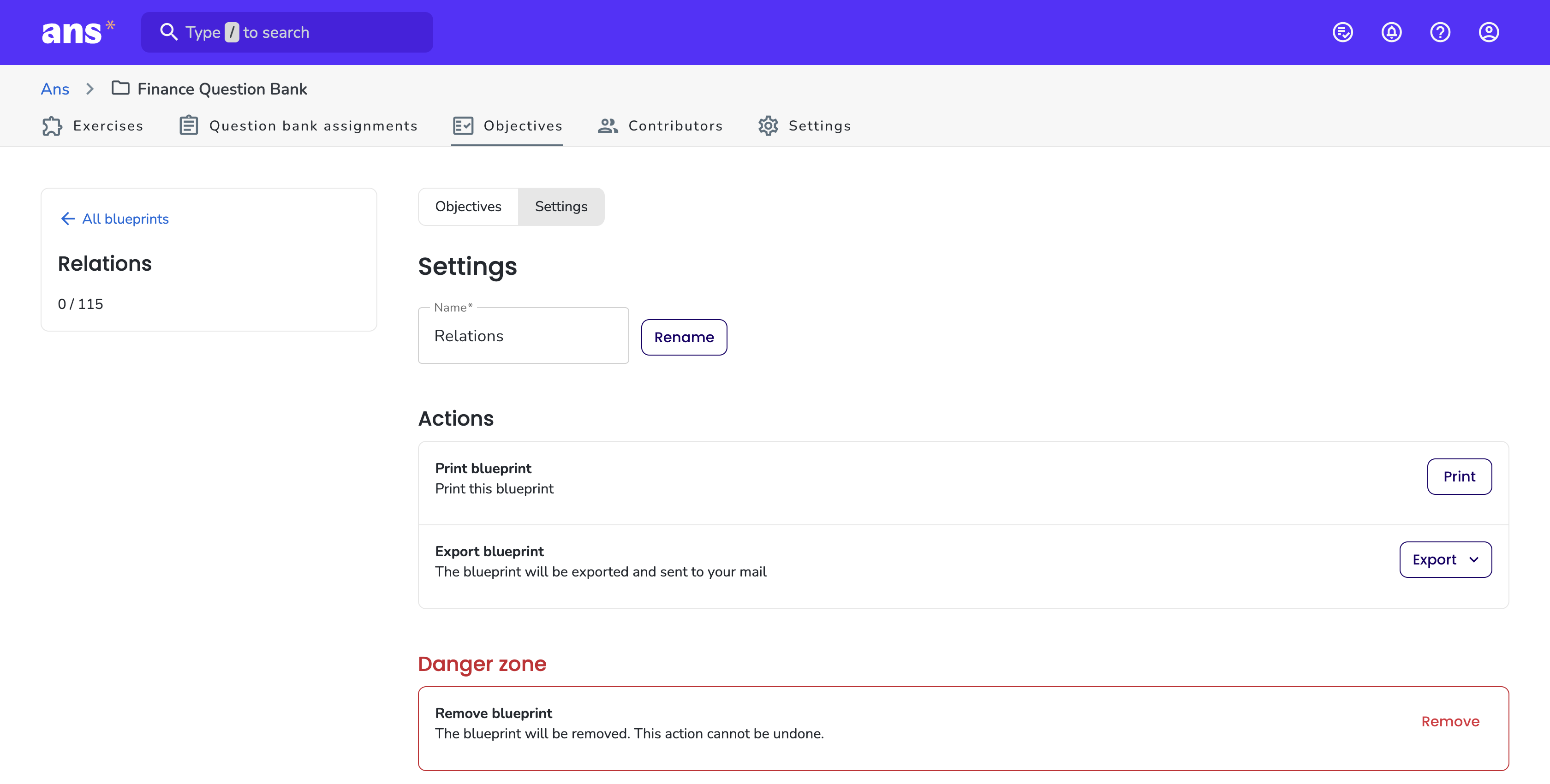Viewport: 1550px width, 784px height.
Task: Click the Rename button
Action: pos(684,338)
